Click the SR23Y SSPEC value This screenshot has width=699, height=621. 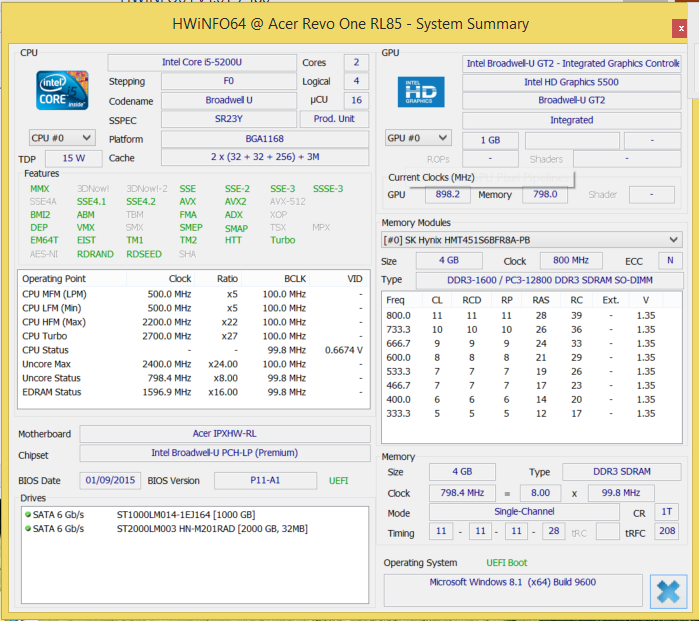(229, 119)
